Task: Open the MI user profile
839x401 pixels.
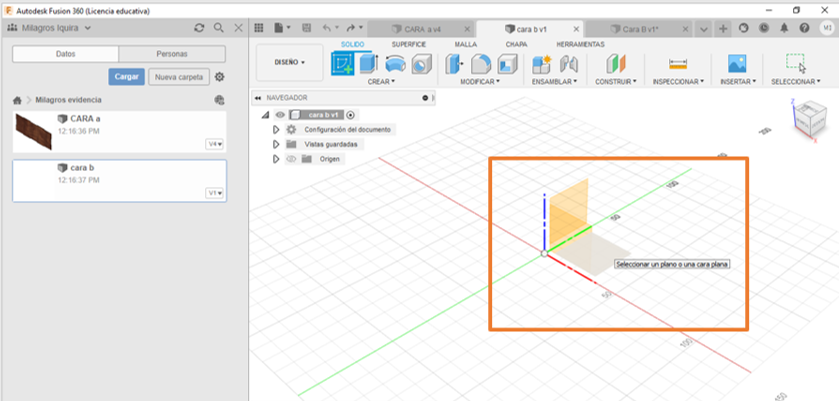Action: click(826, 28)
